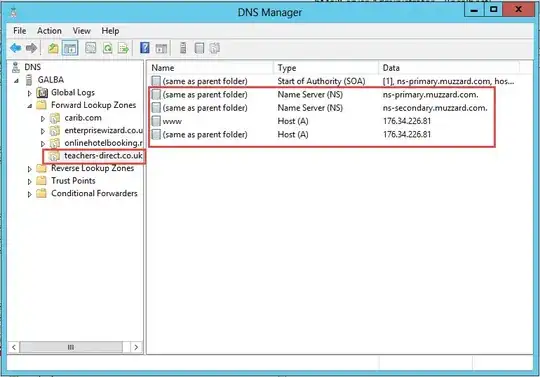Click the Up One Level folder icon
540x377 pixels.
tap(53, 48)
